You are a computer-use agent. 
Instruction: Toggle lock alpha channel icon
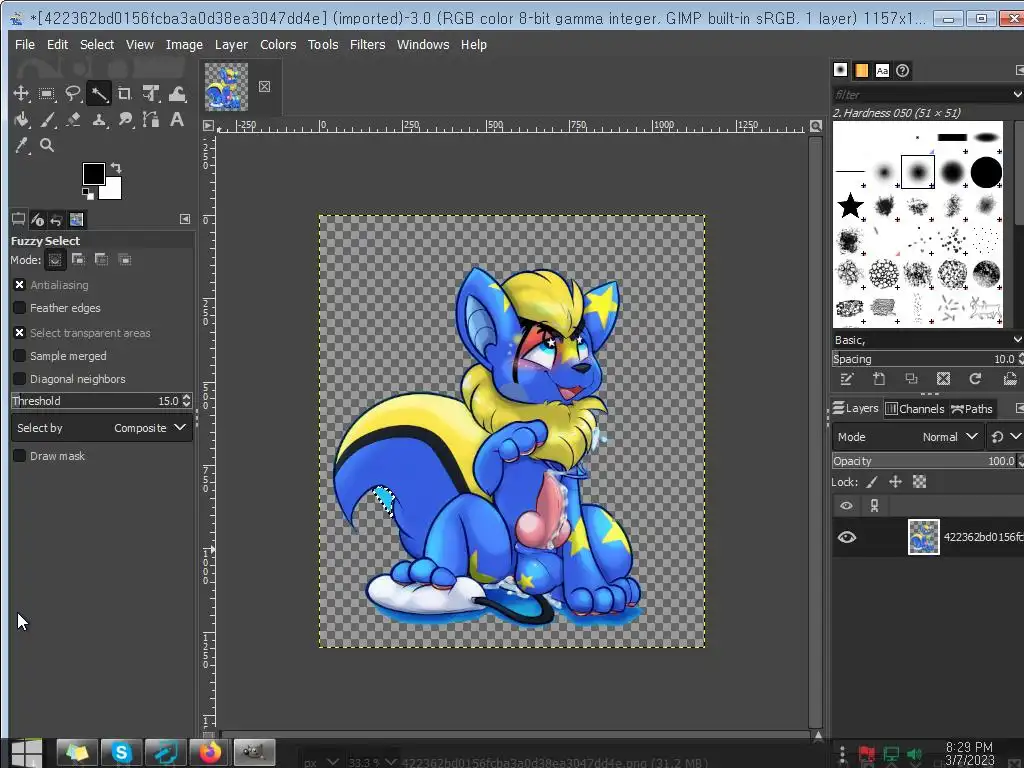click(920, 482)
